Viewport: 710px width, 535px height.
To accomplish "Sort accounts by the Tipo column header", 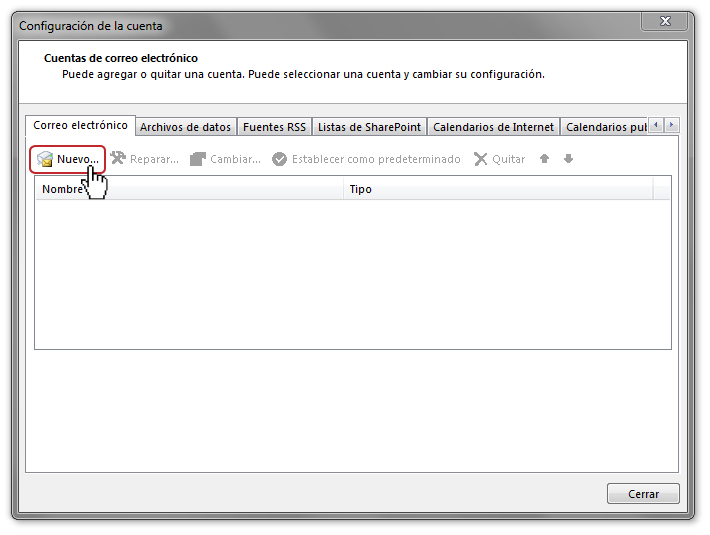I will click(498, 189).
